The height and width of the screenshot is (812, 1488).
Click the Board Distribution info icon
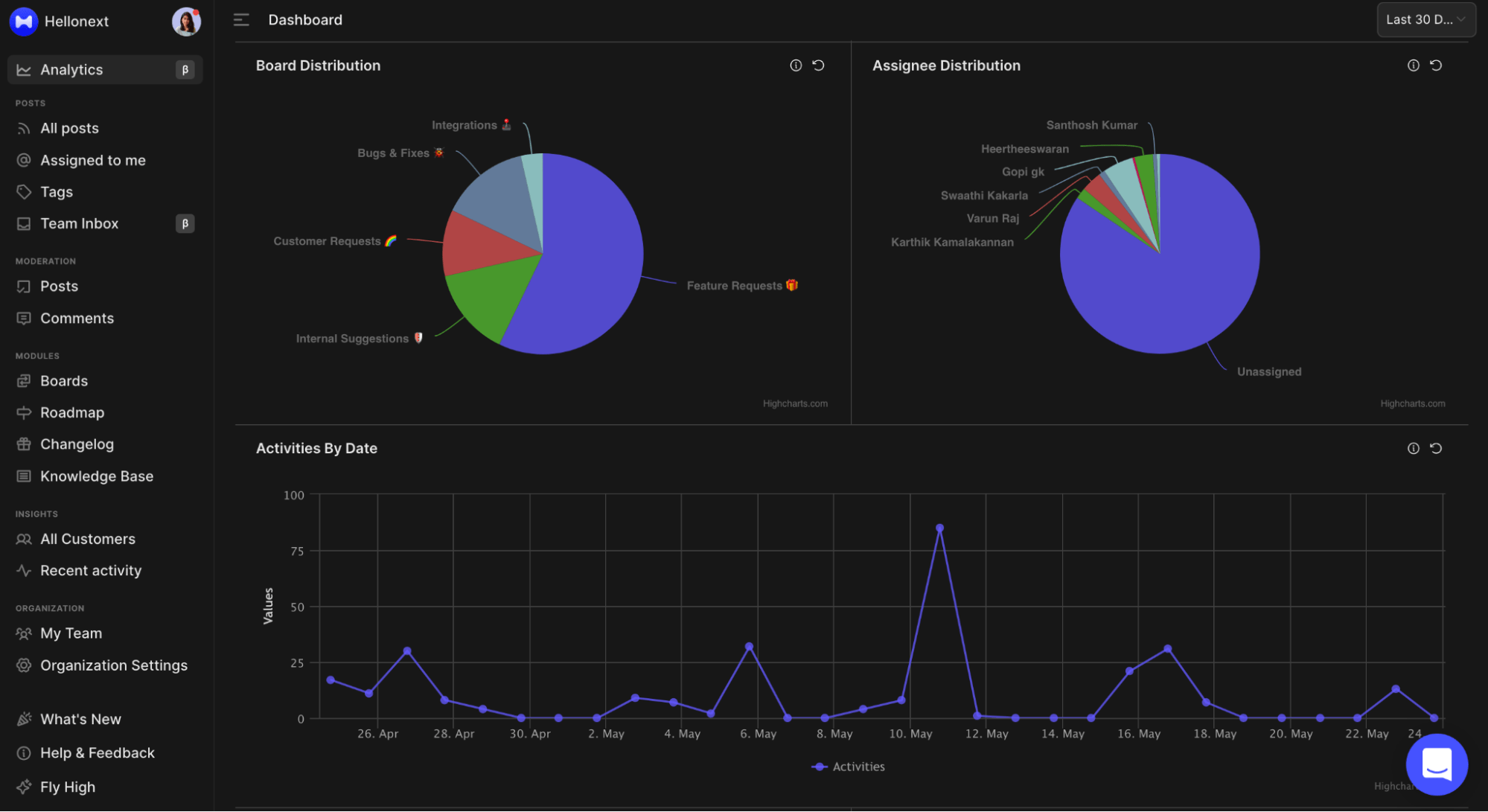[796, 65]
